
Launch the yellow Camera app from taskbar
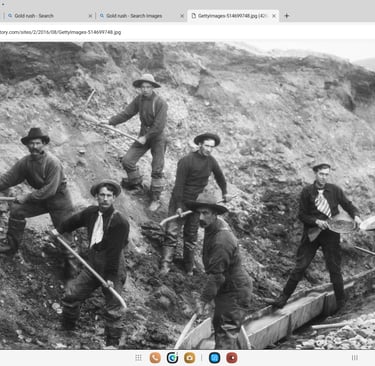pyautogui.click(x=190, y=358)
